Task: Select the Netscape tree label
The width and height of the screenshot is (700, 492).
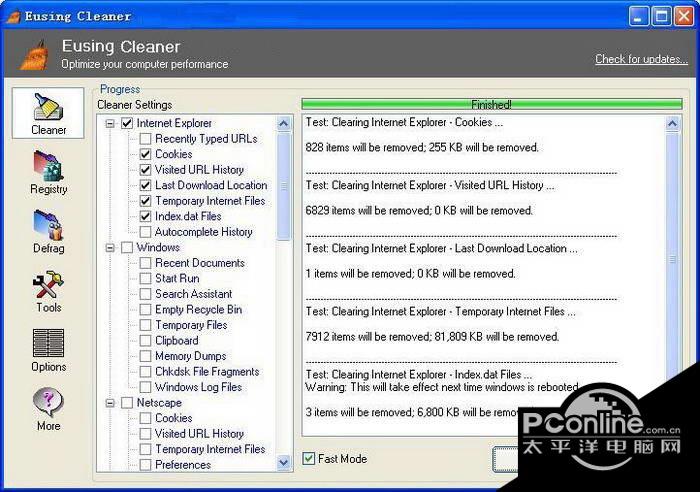Action: coord(159,403)
